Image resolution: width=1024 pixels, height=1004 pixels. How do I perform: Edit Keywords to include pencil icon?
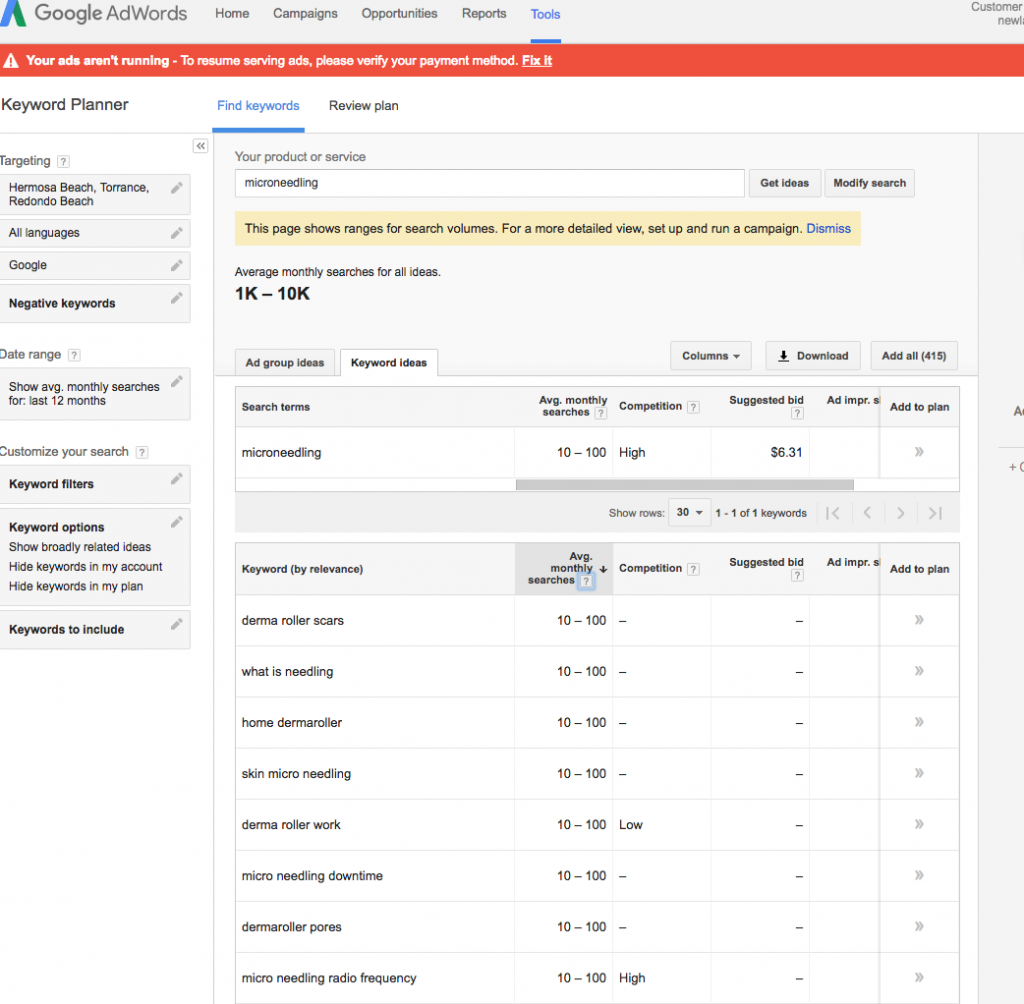click(176, 624)
